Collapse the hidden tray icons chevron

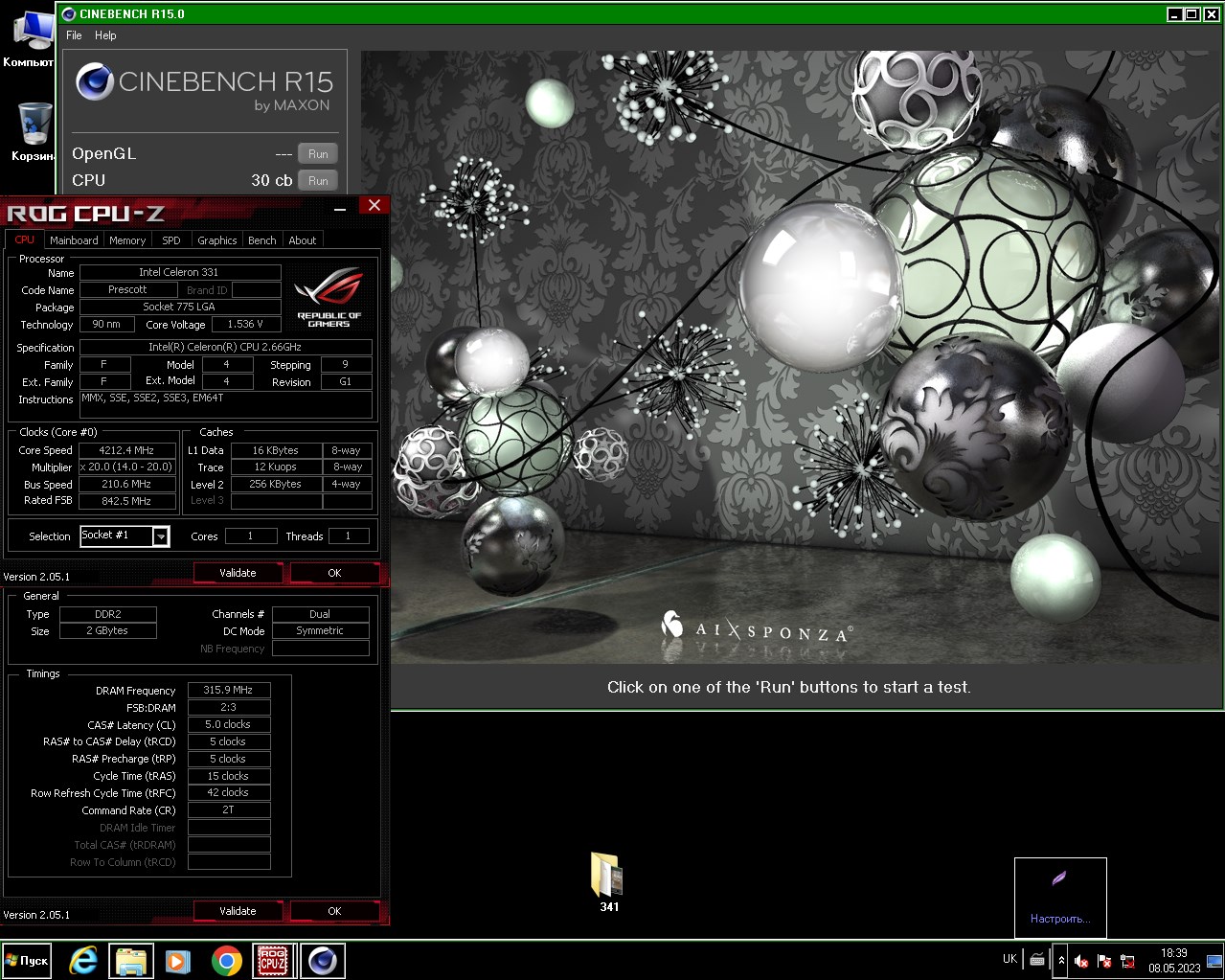point(1060,961)
